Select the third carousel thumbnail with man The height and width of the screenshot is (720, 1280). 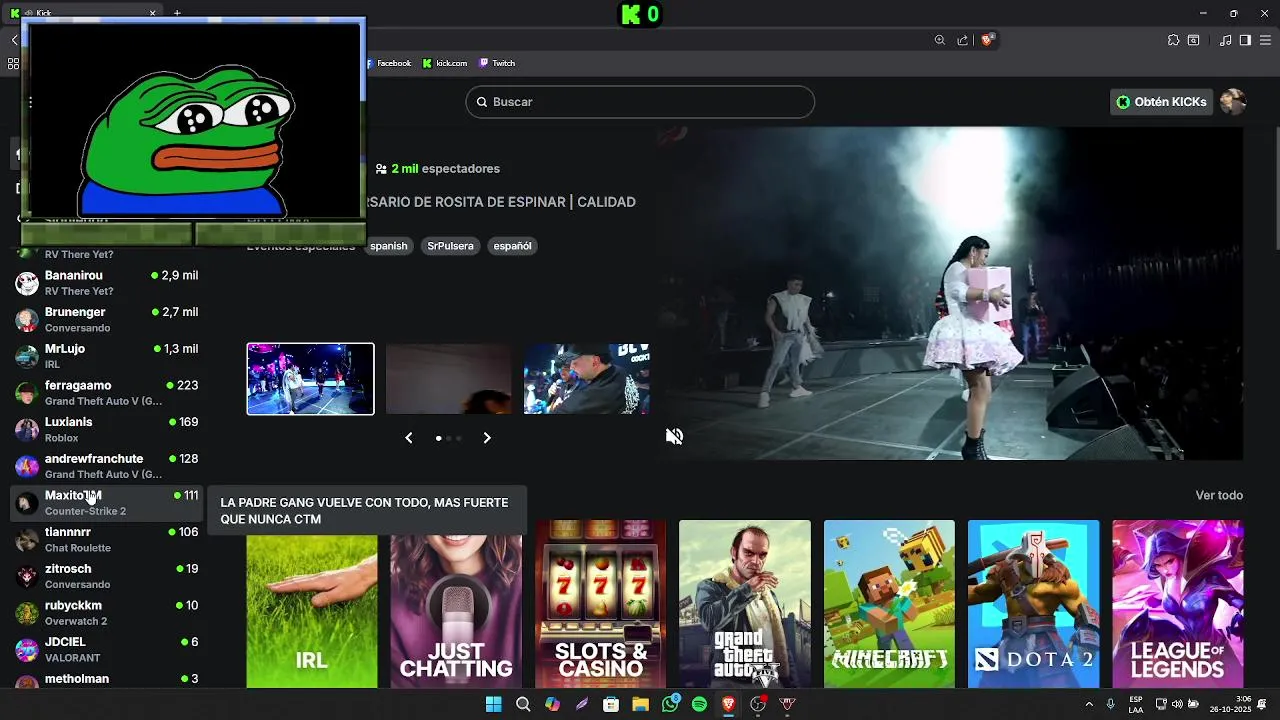586,379
